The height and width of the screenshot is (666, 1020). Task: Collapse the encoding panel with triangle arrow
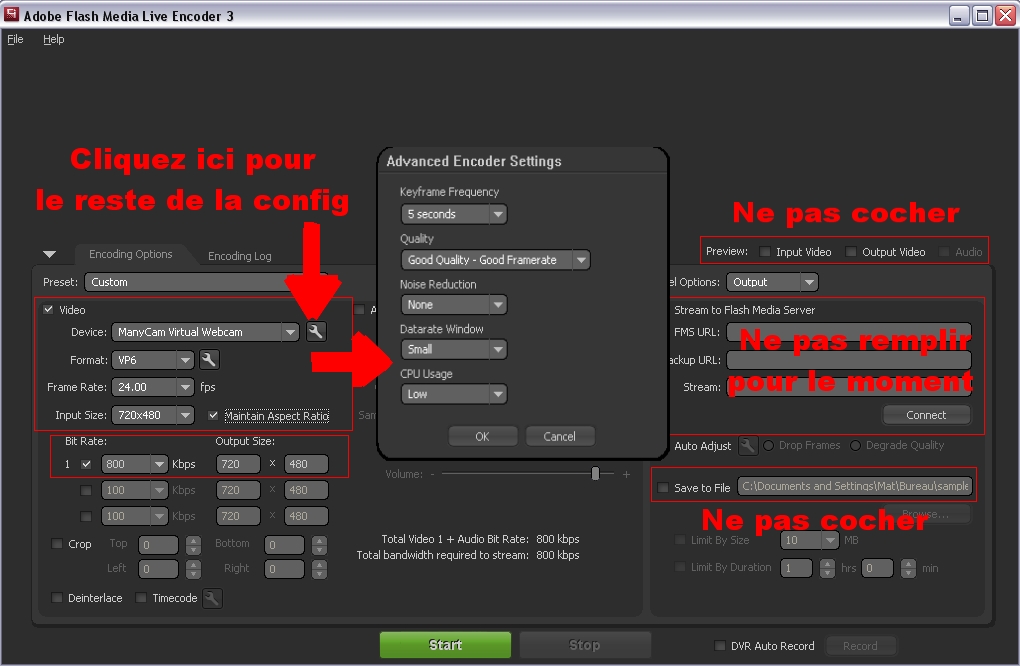49,254
